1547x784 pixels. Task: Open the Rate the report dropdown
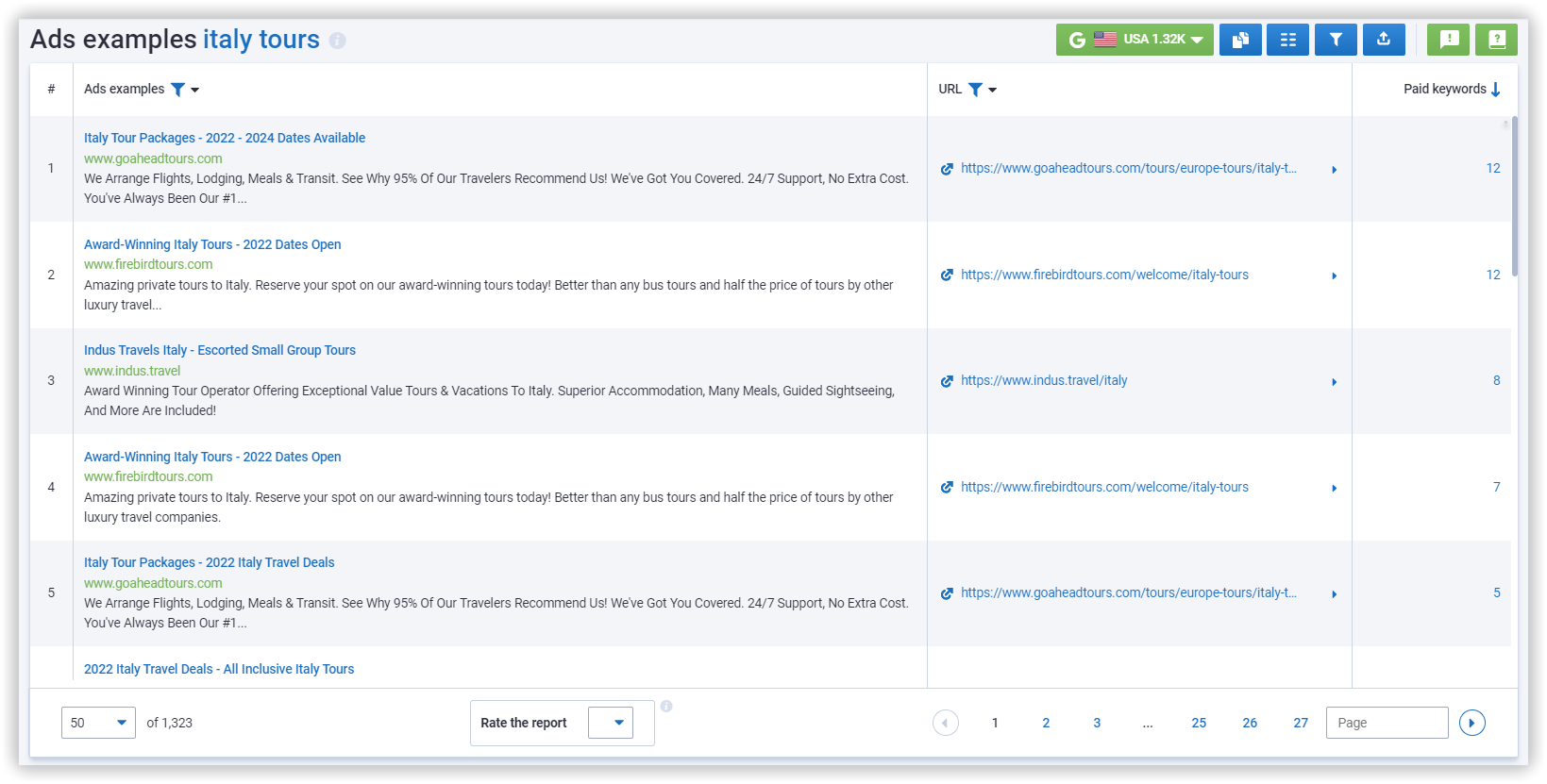click(611, 723)
